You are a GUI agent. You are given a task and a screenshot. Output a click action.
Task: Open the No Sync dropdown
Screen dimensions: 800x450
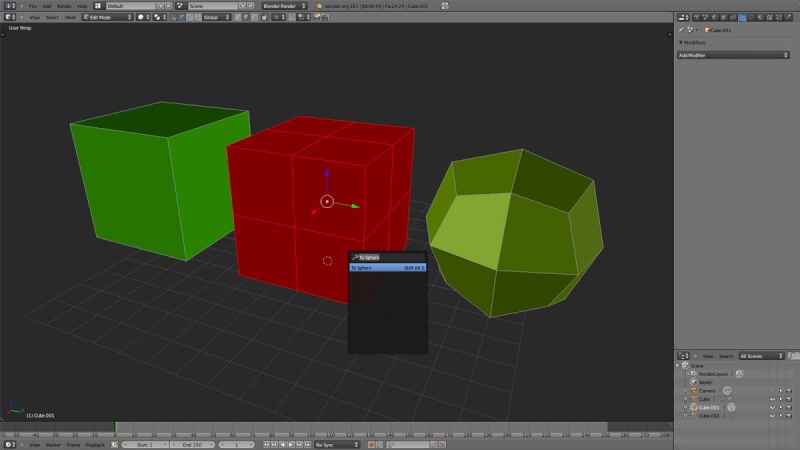(337, 444)
